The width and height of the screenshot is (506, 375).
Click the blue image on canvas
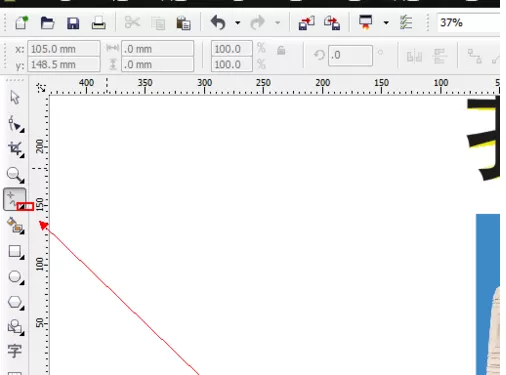pos(488,294)
